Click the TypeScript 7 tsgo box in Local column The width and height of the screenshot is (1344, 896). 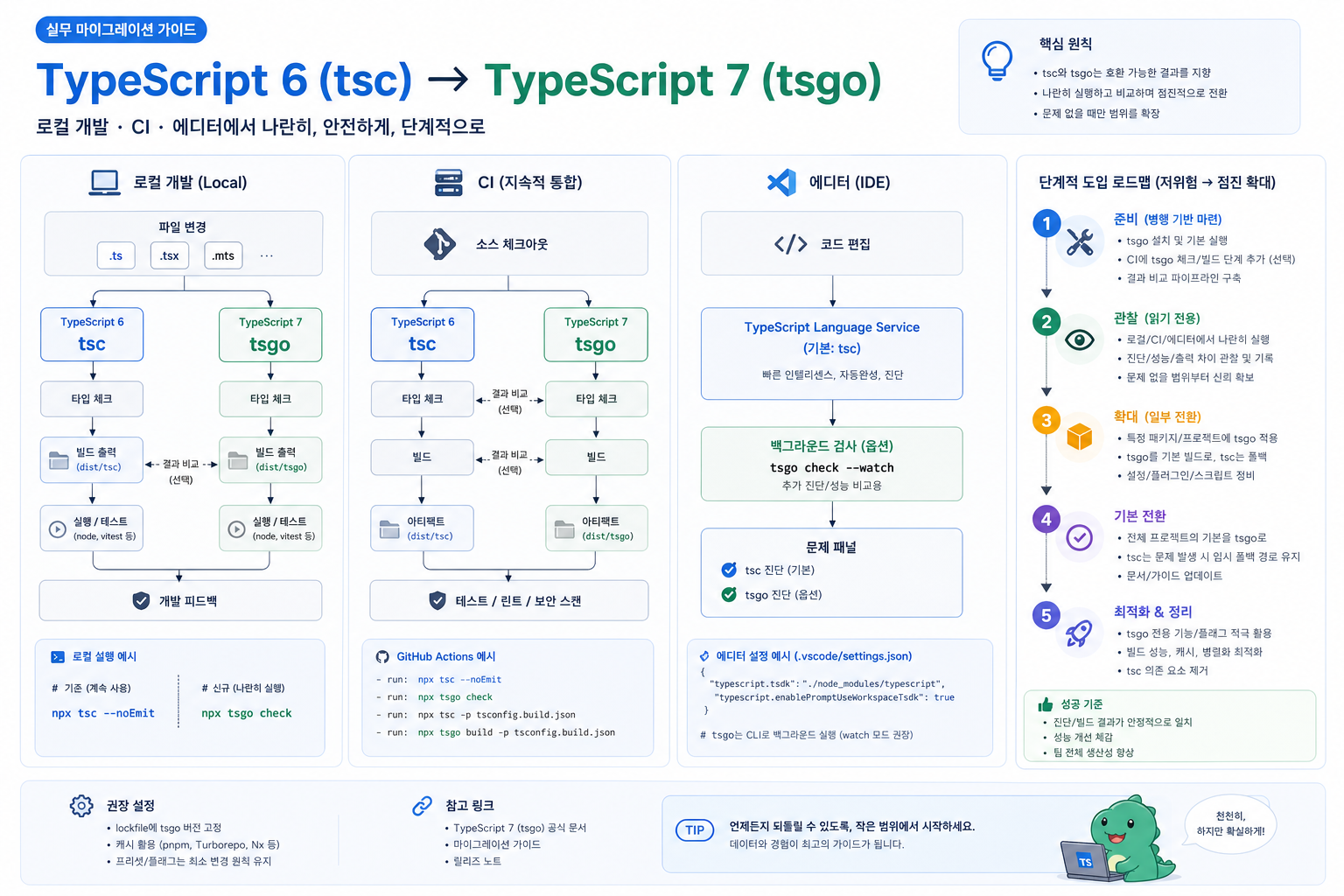click(x=270, y=334)
